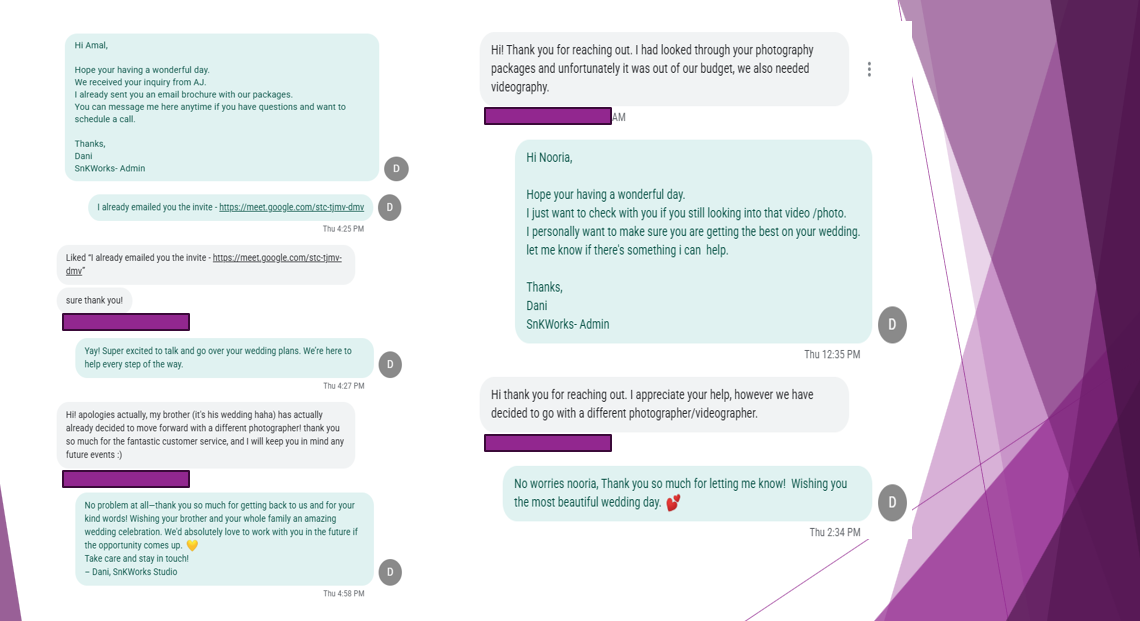Image resolution: width=1140 pixels, height=621 pixels.
Task: Click the "Thu 4:25 PM" timestamp
Action: click(343, 229)
